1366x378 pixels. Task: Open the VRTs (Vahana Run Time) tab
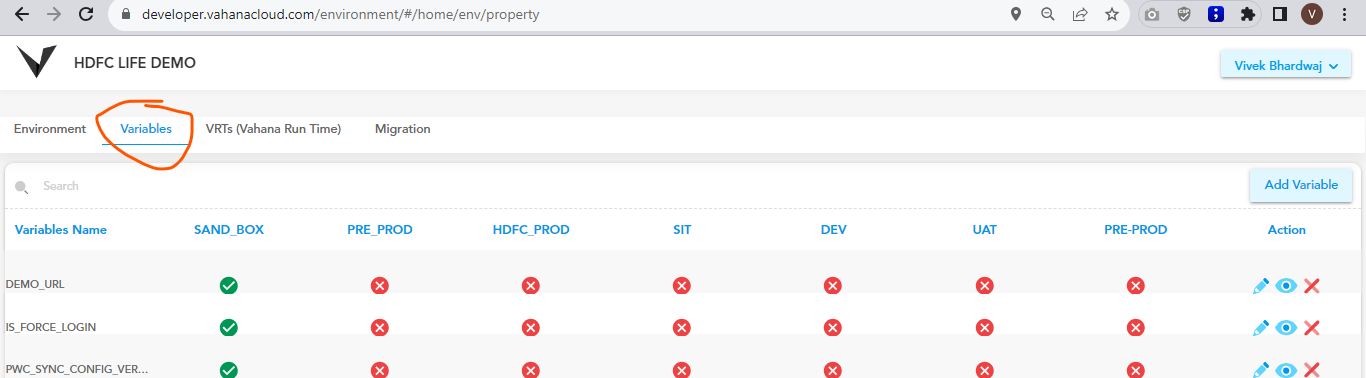[273, 129]
